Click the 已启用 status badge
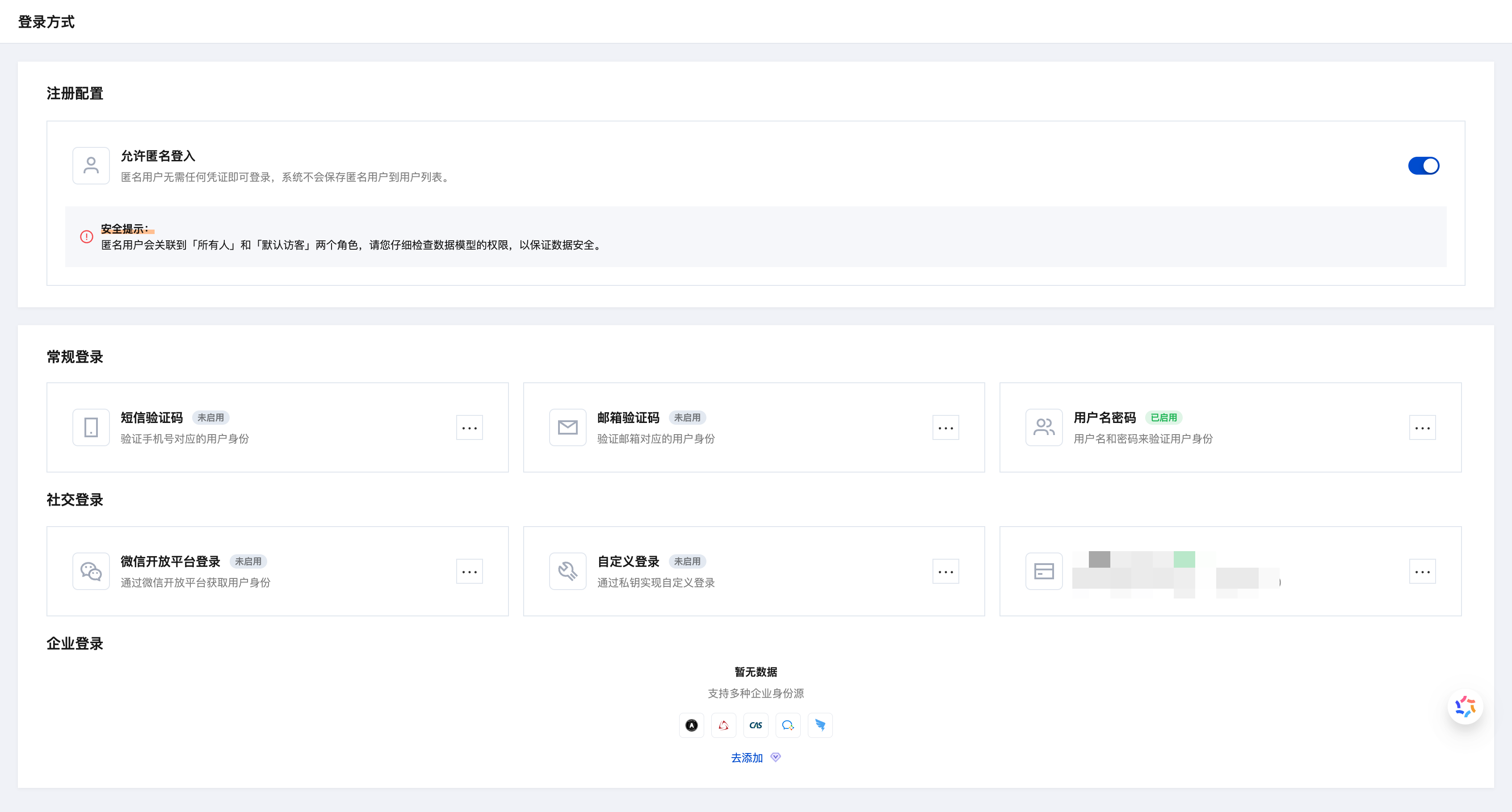 coord(1163,418)
